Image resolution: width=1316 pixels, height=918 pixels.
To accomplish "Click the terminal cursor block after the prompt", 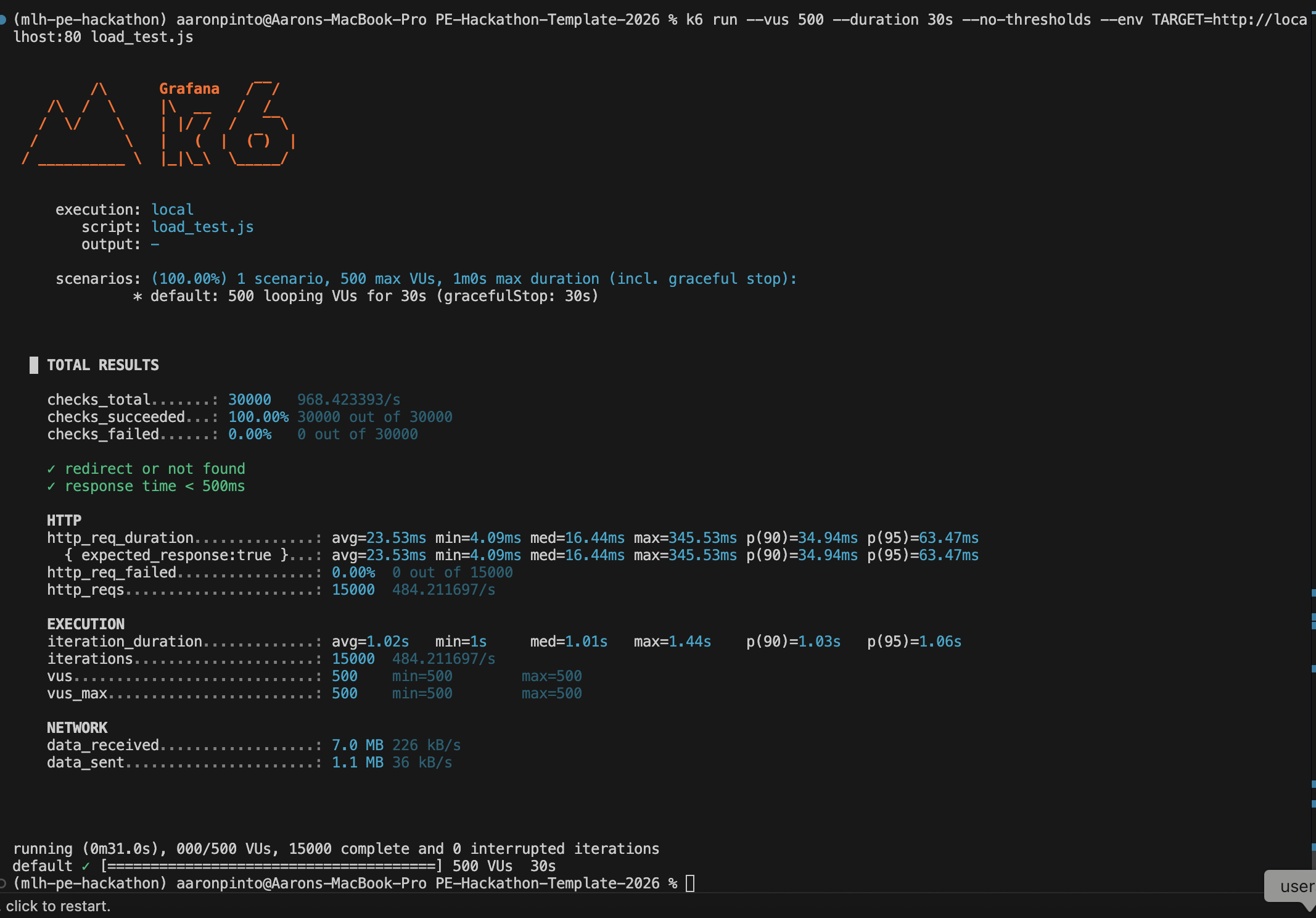I will pos(690,883).
